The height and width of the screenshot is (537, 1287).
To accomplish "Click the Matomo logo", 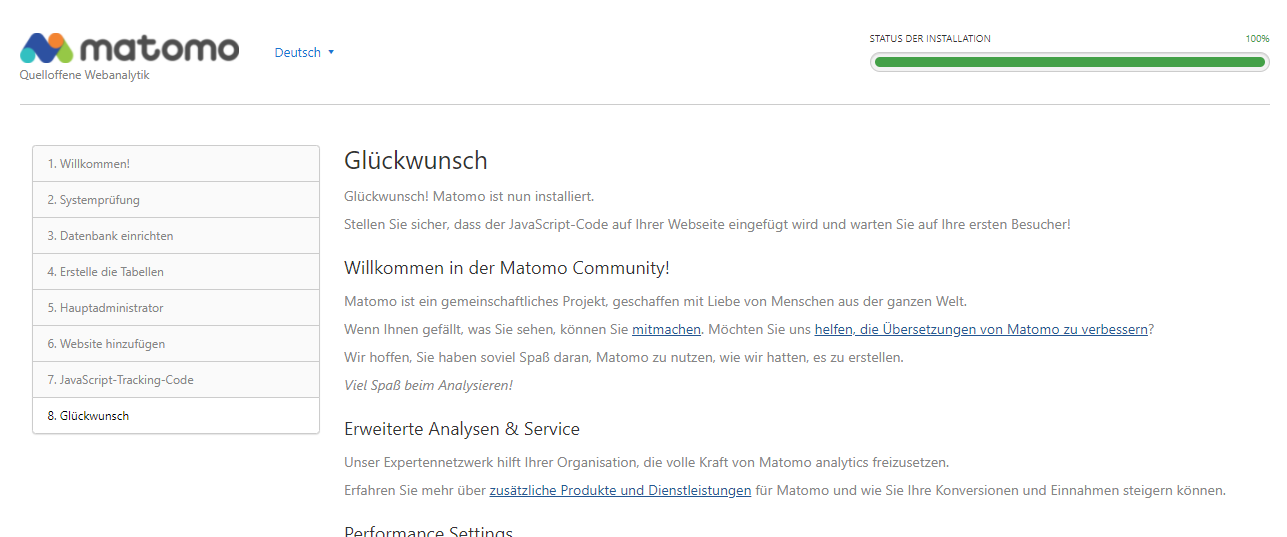I will tap(130, 47).
